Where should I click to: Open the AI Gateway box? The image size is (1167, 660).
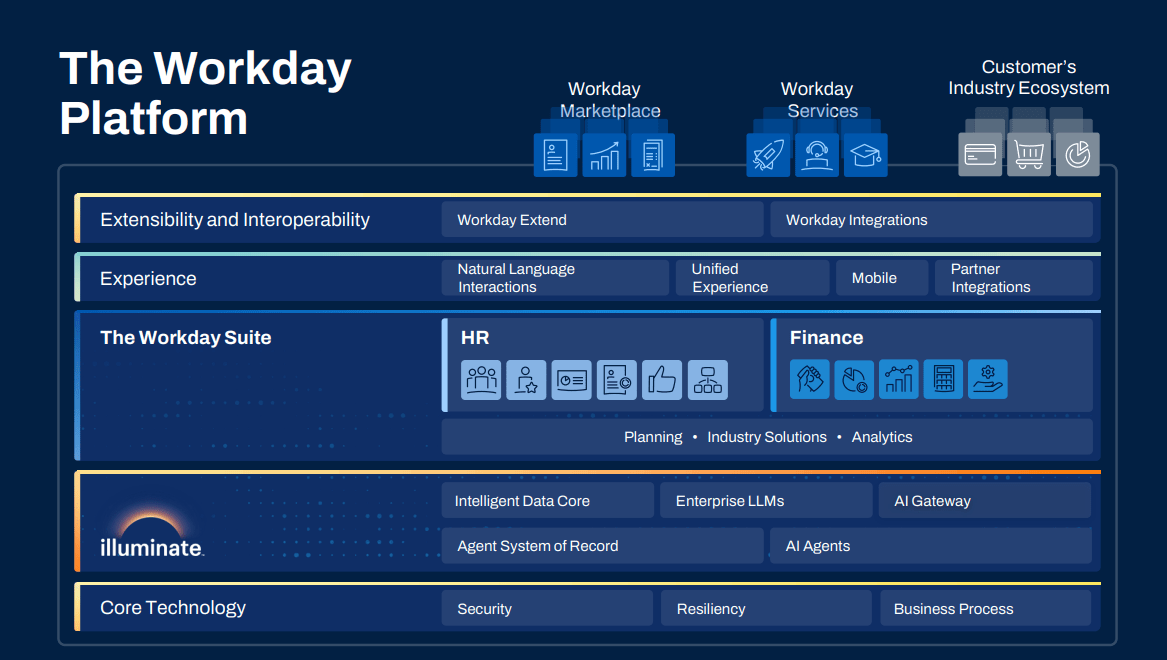coord(984,500)
